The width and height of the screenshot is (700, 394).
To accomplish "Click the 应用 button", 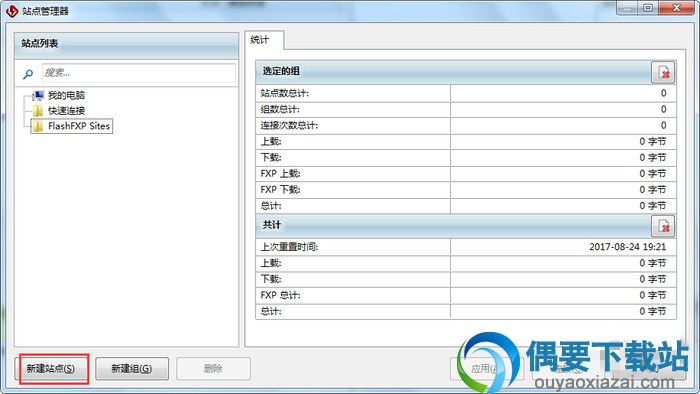I will point(487,369).
